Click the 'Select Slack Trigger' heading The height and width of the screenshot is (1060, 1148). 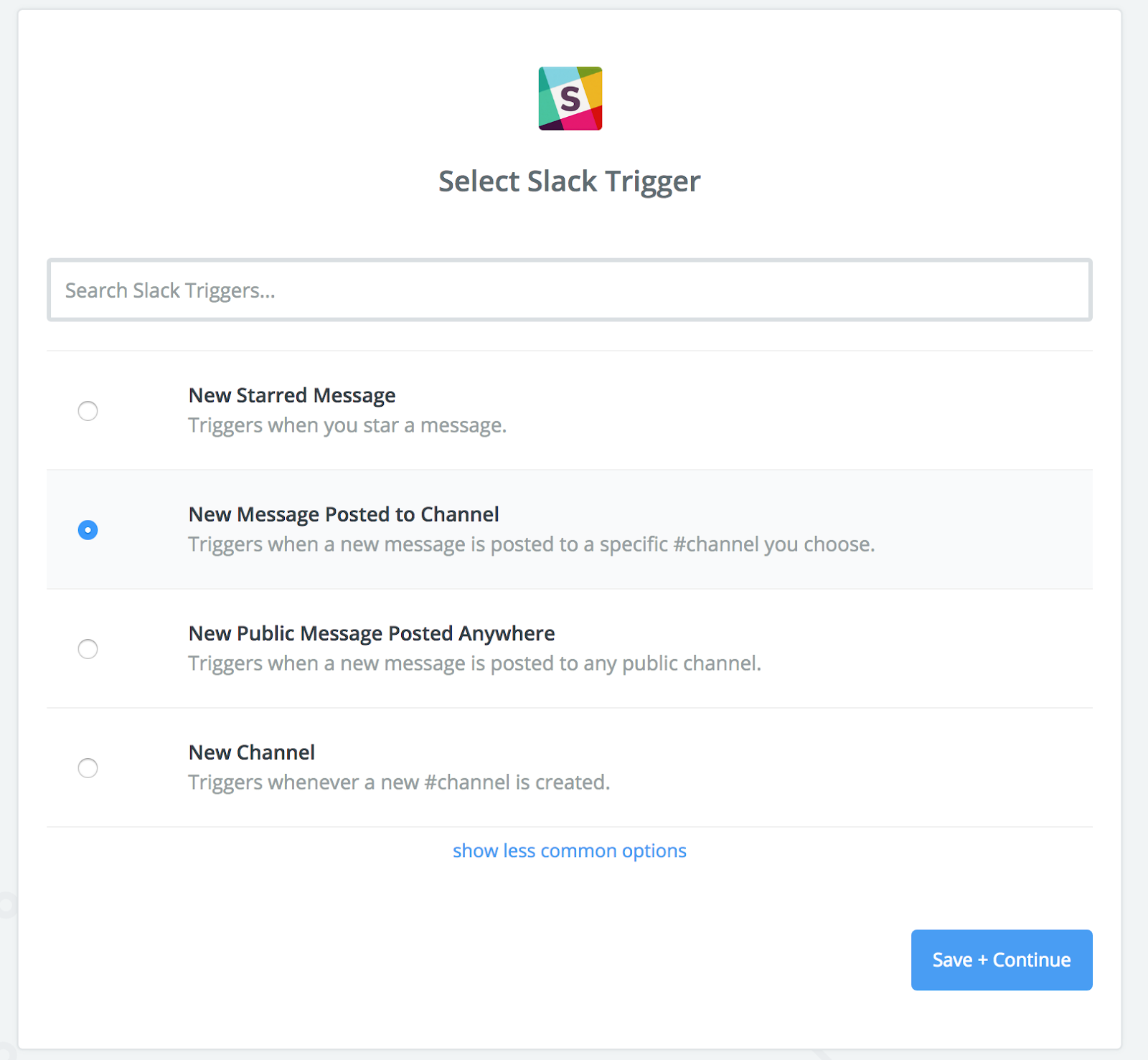point(570,181)
